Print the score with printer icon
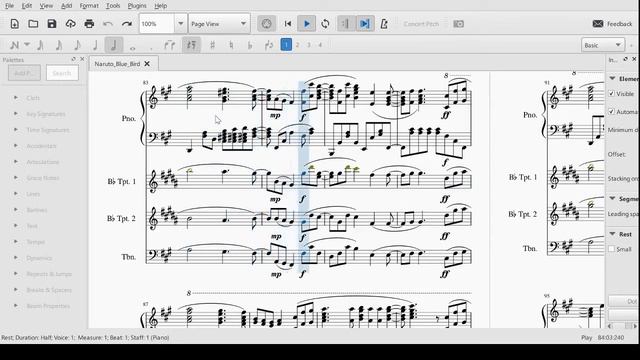 (x=89, y=24)
